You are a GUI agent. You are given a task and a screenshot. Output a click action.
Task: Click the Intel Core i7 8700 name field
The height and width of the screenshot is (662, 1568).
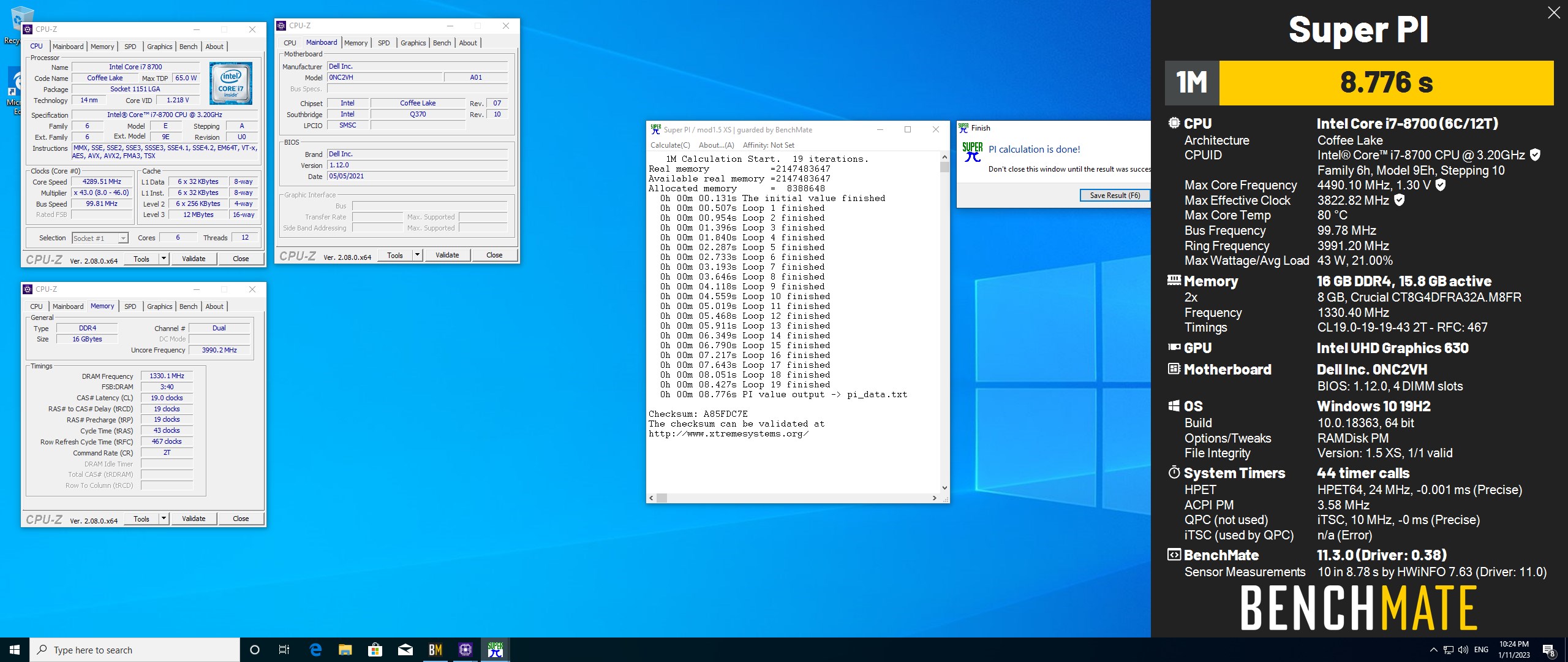click(135, 67)
